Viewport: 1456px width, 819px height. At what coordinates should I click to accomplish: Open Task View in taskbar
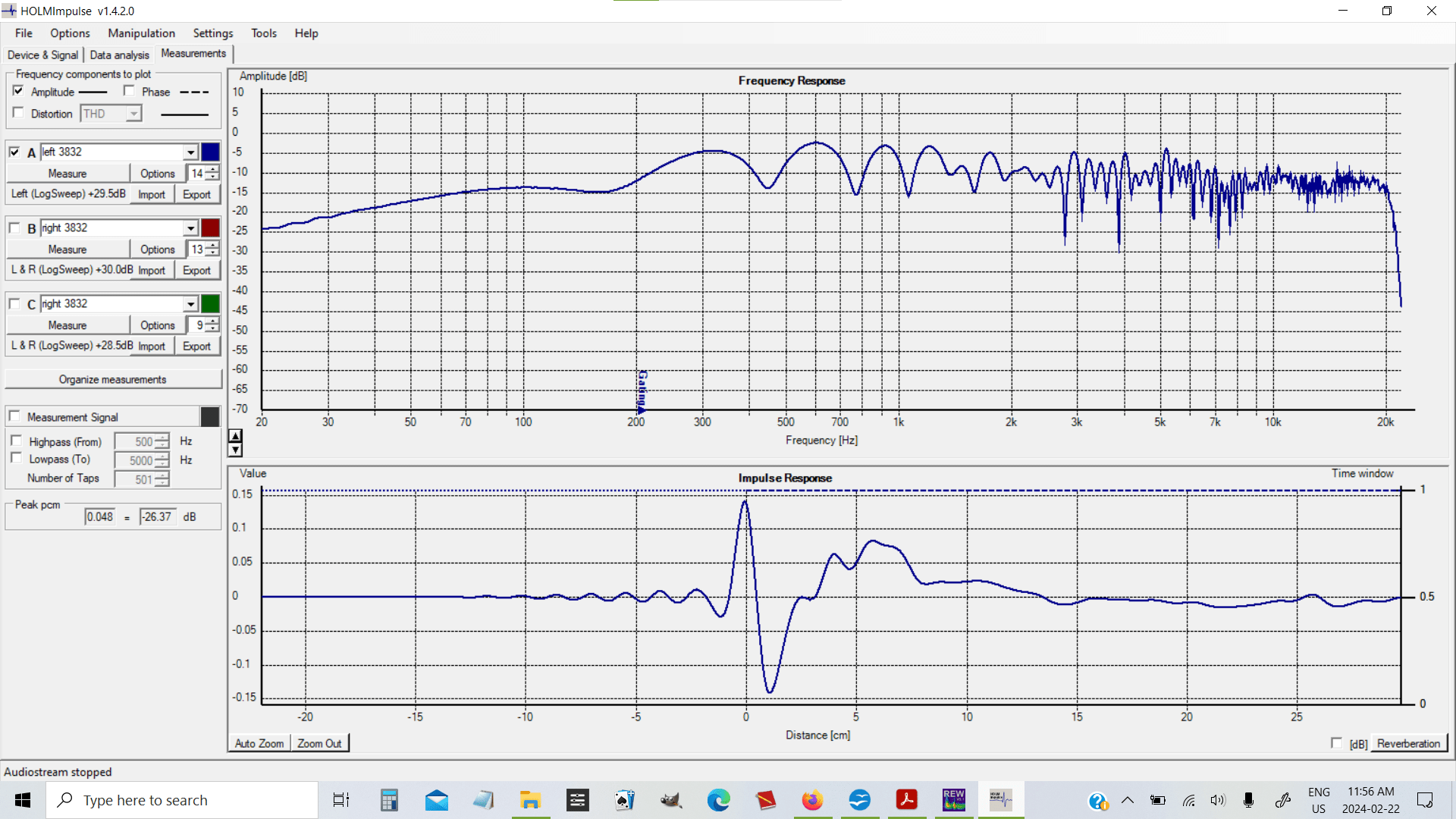point(341,800)
